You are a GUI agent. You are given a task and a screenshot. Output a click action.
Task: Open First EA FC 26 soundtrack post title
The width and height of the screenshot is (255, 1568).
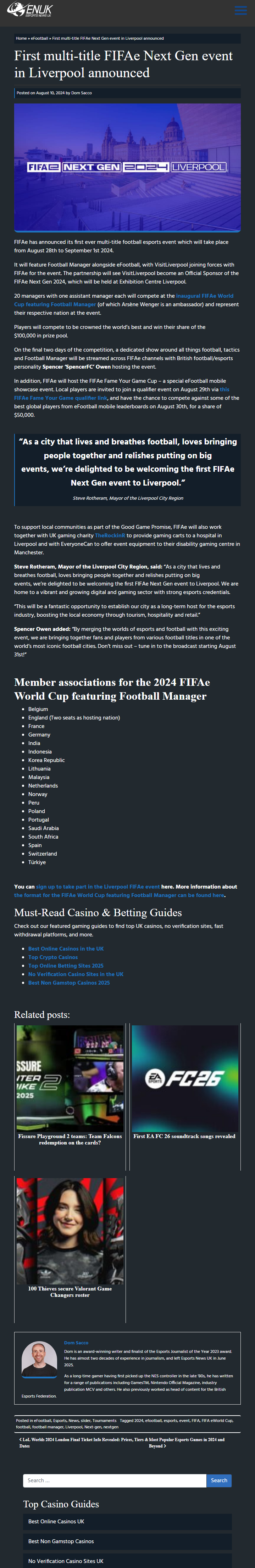click(184, 1136)
